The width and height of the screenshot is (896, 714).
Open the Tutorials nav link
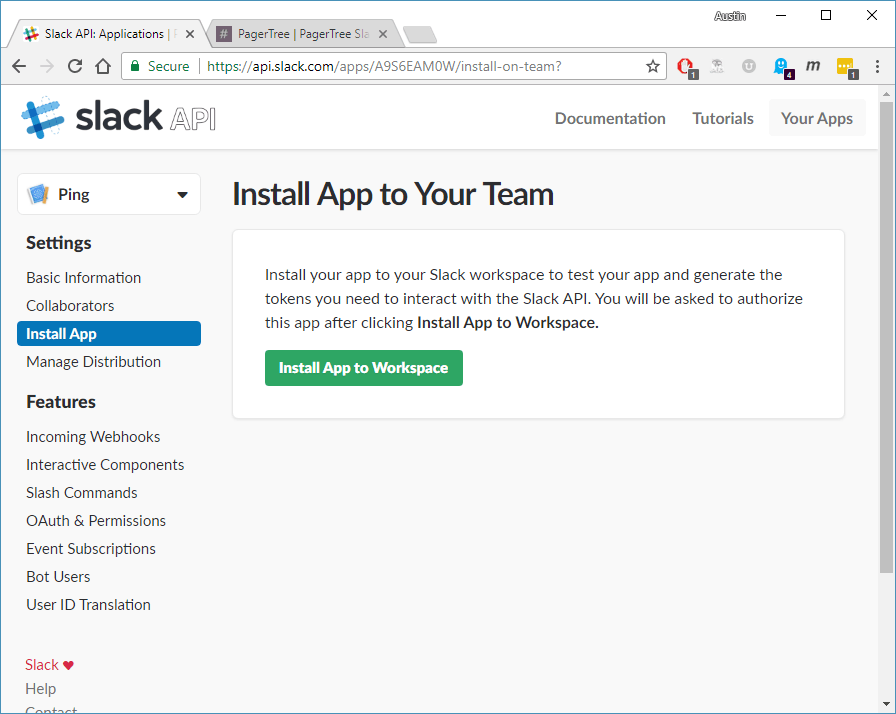pos(723,118)
